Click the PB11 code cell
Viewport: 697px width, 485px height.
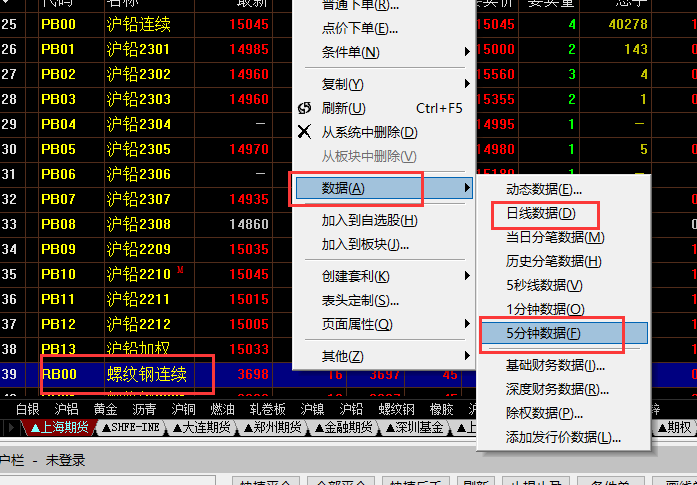pos(58,299)
